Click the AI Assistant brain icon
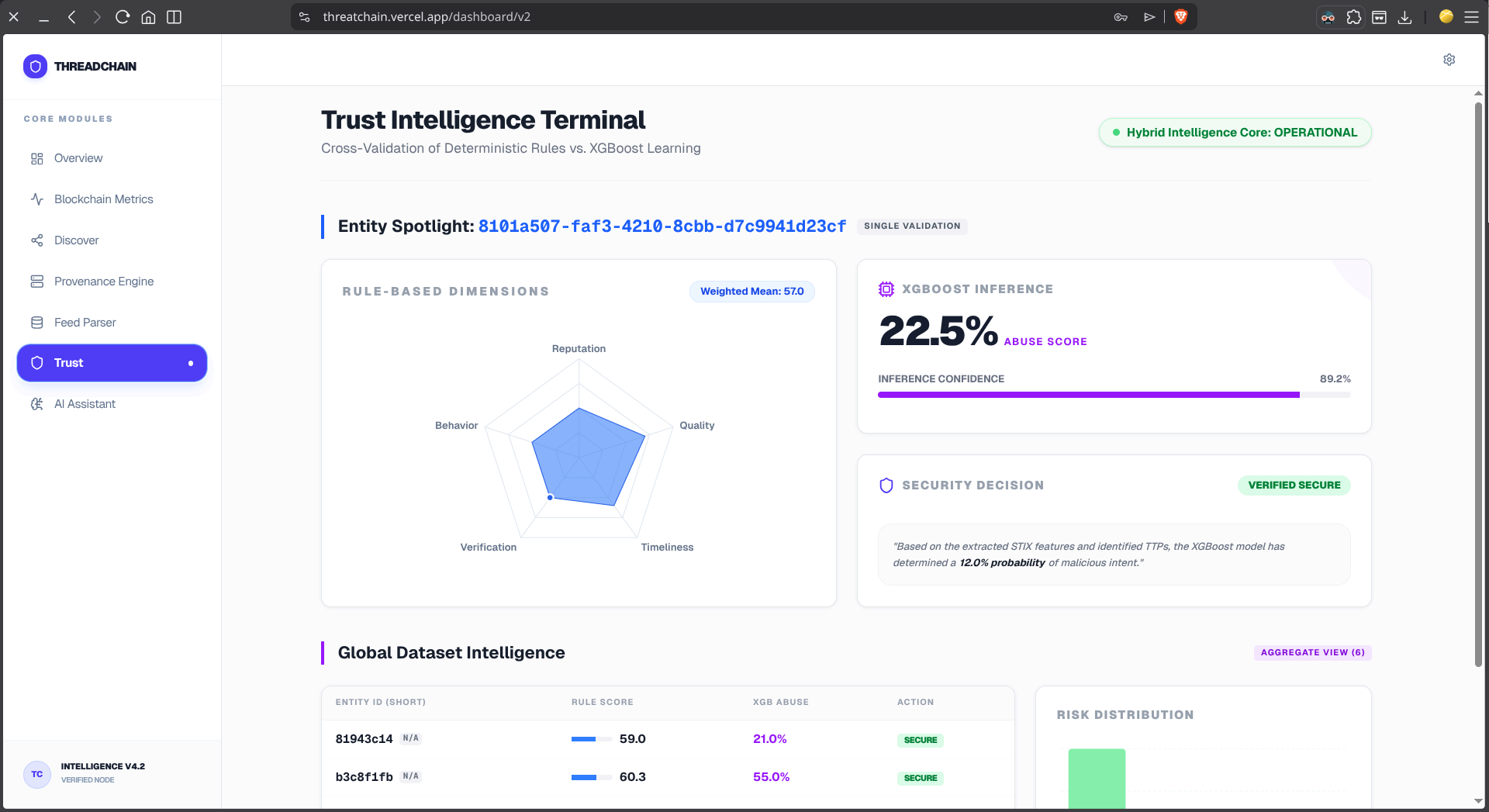This screenshot has height=812, width=1489. (36, 404)
